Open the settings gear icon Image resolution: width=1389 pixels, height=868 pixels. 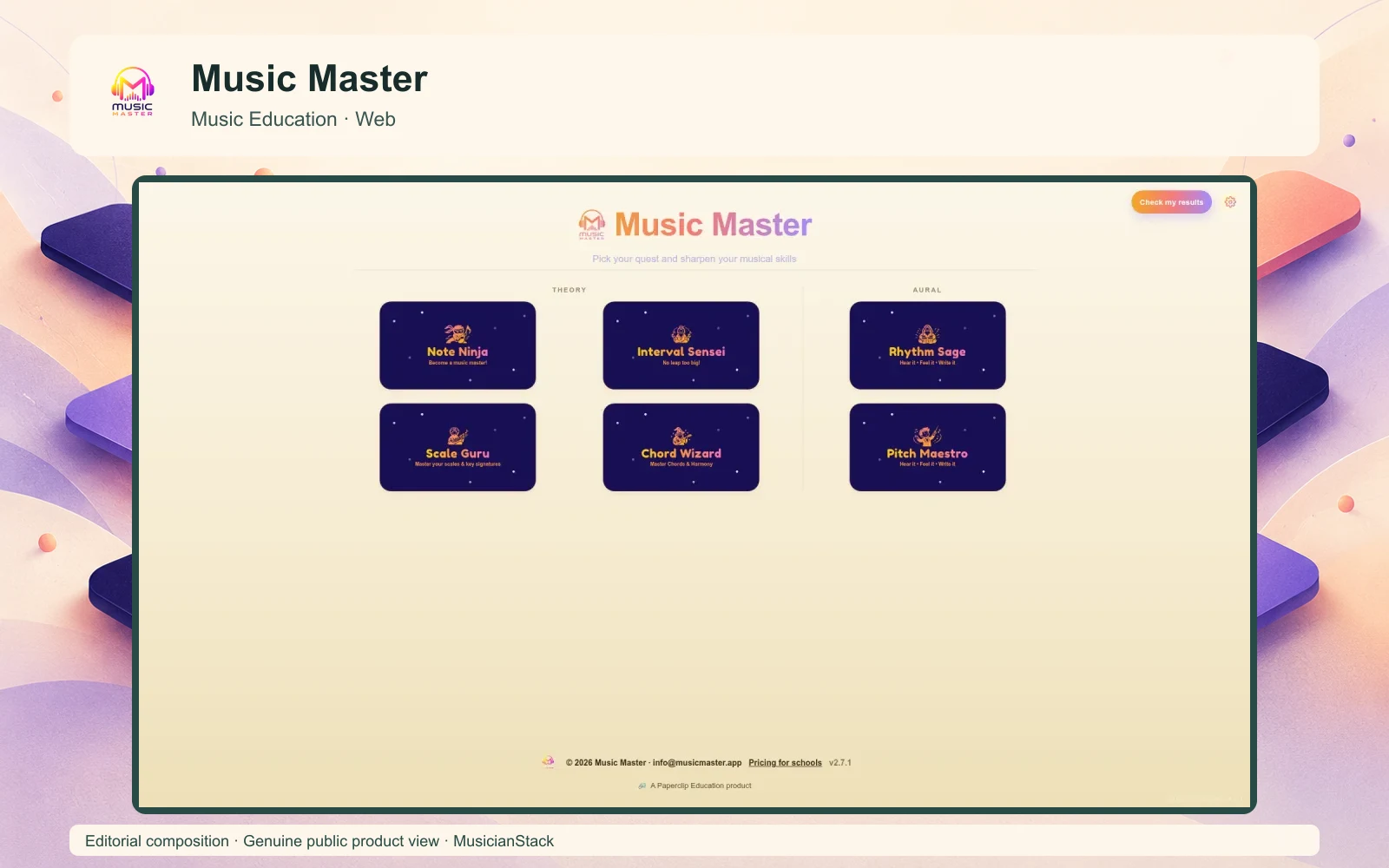pyautogui.click(x=1230, y=202)
